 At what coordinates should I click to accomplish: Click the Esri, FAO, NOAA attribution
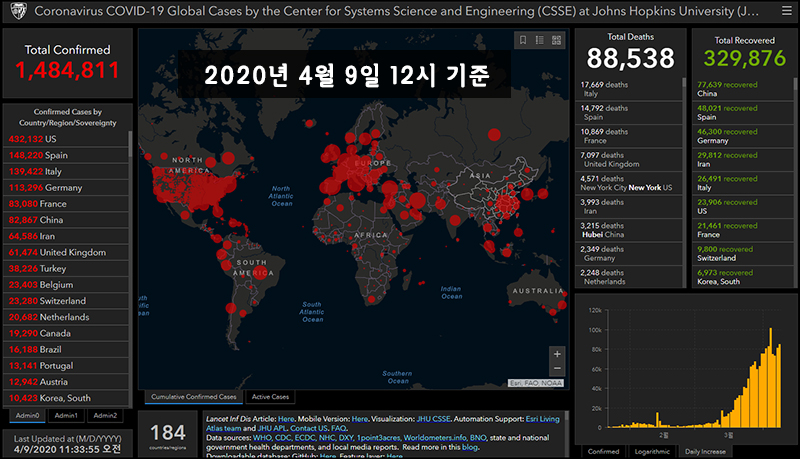536,383
